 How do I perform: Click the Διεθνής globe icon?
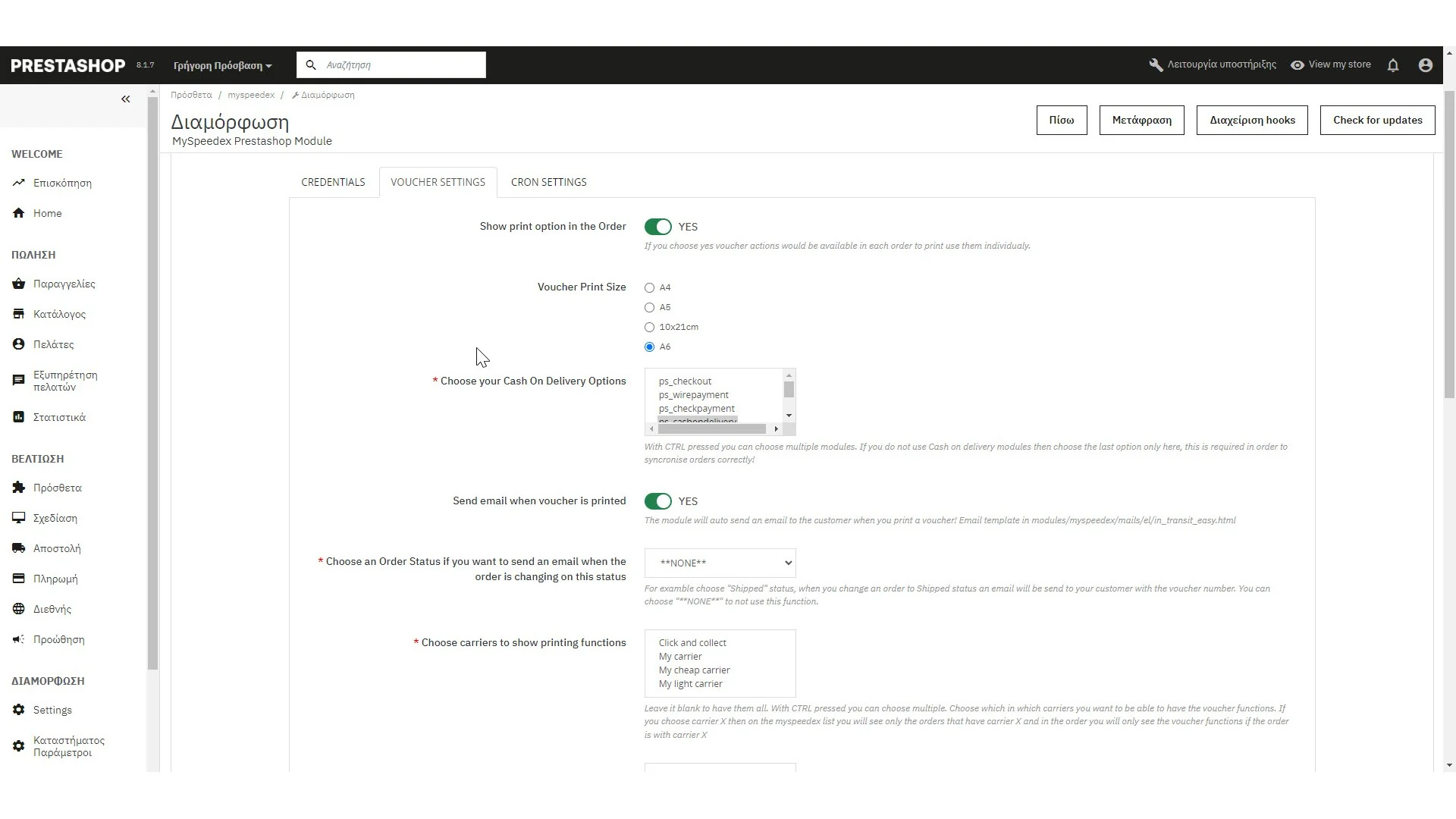pyautogui.click(x=19, y=609)
